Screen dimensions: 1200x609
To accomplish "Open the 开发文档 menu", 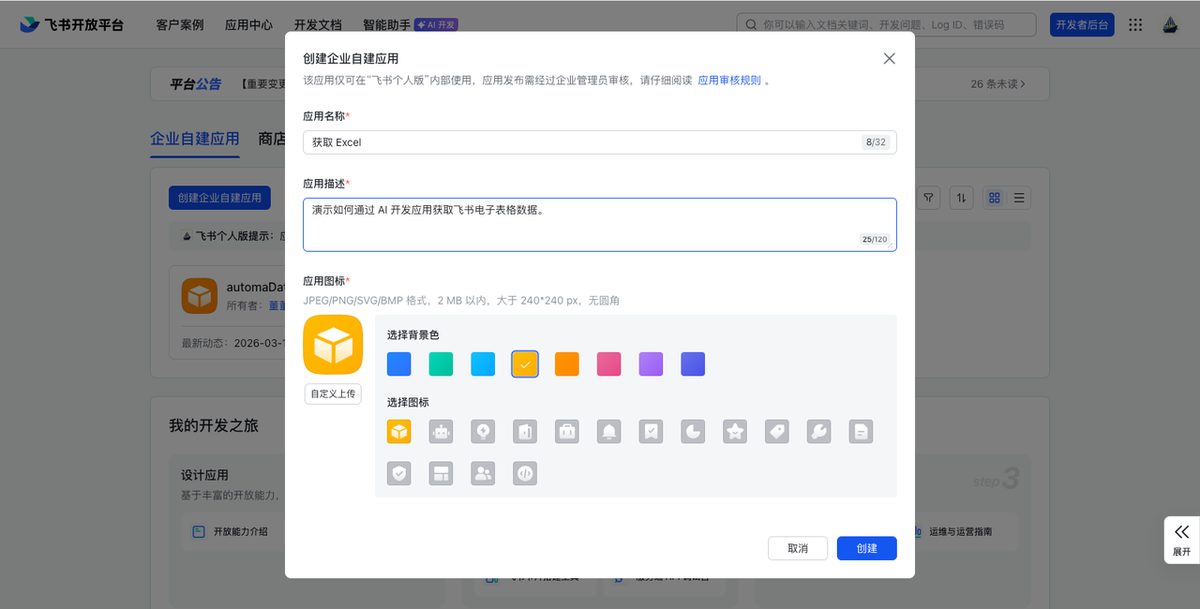I will tap(318, 25).
